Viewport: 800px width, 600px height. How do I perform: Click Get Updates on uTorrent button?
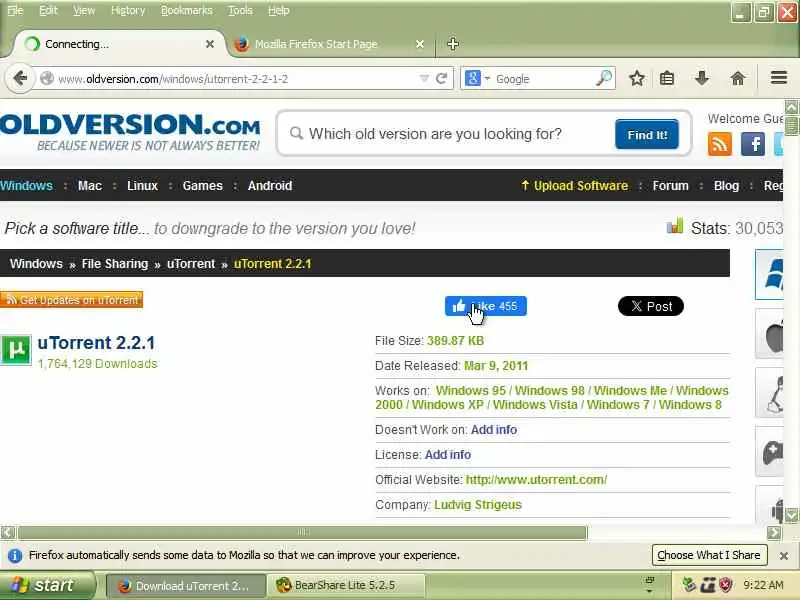pos(71,300)
